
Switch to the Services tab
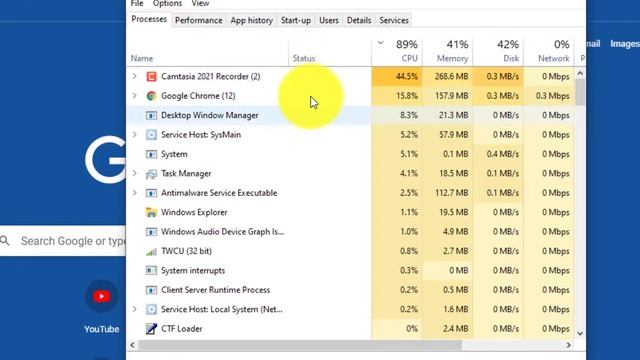(x=394, y=20)
